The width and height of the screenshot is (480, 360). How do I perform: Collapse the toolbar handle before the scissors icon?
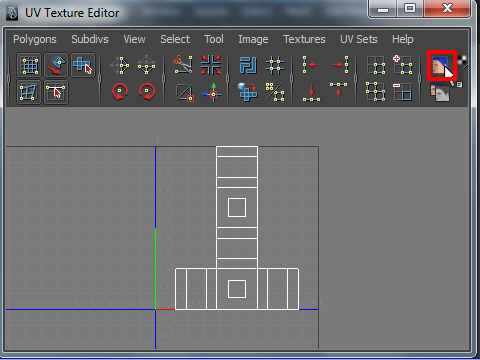click(x=164, y=79)
